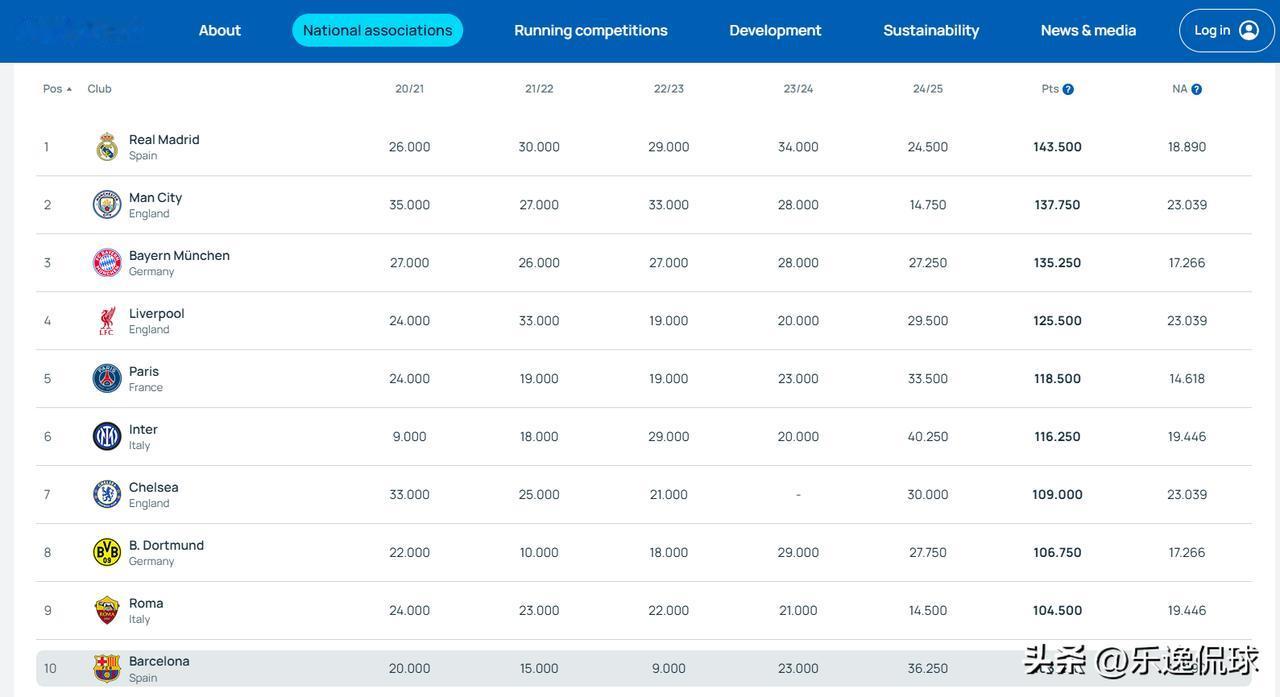Select Bayern München total 135.250

[1058, 263]
